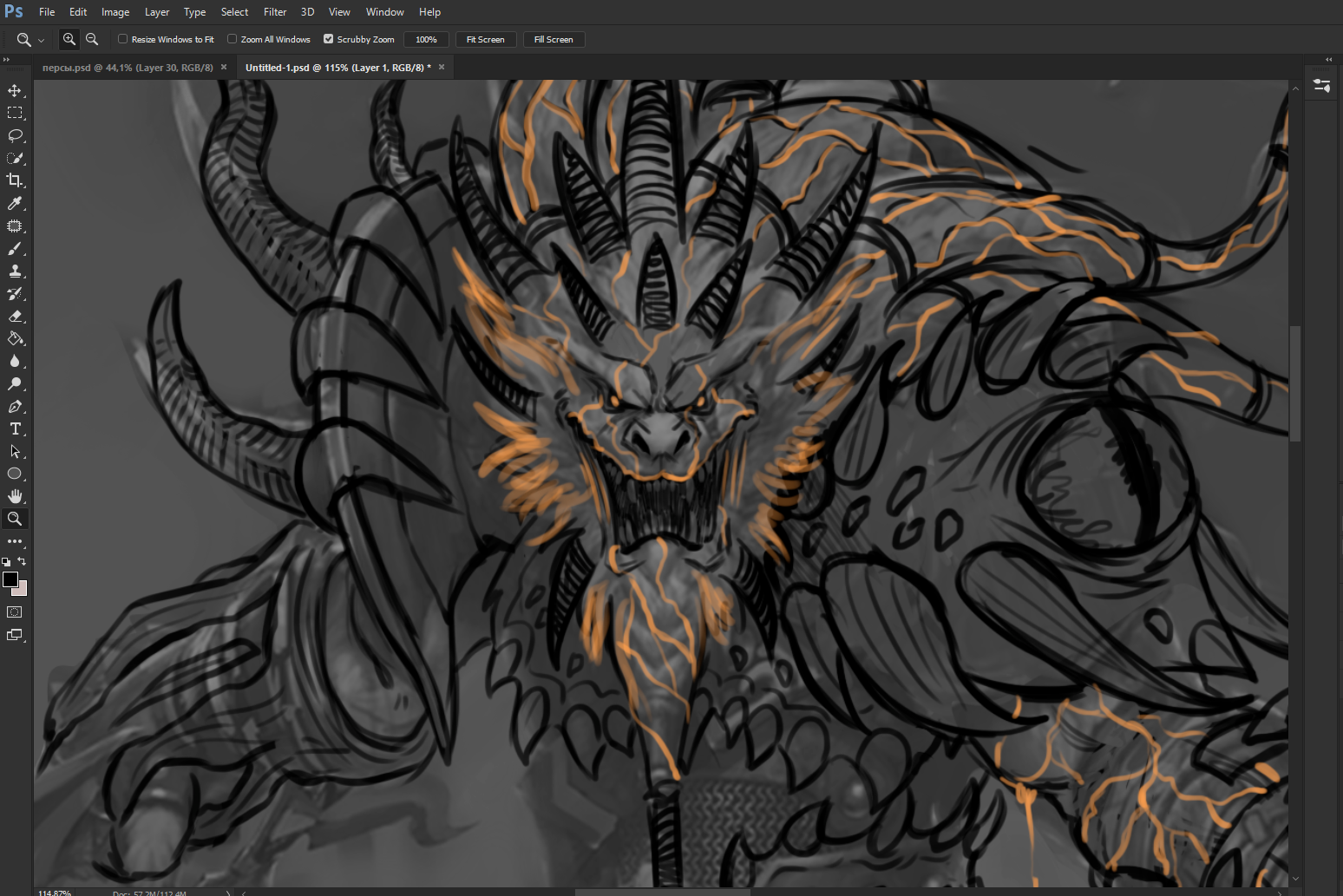Select the Horizontal Type tool
Image resolution: width=1343 pixels, height=896 pixels.
[x=15, y=428]
